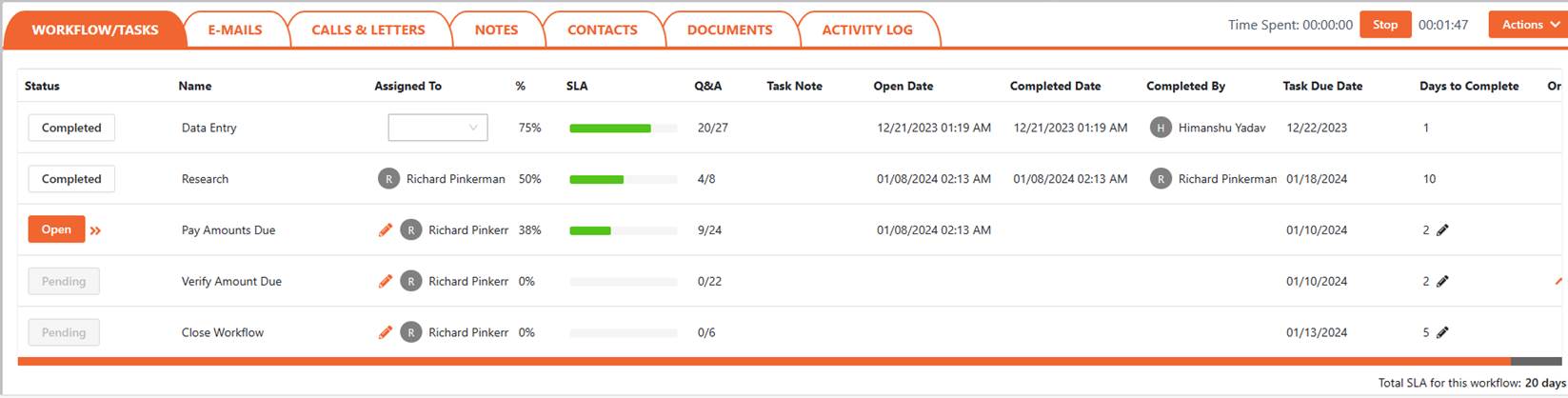
Task: Click orange edit pencil for Pay Amounts Due assignee
Action: [x=386, y=230]
